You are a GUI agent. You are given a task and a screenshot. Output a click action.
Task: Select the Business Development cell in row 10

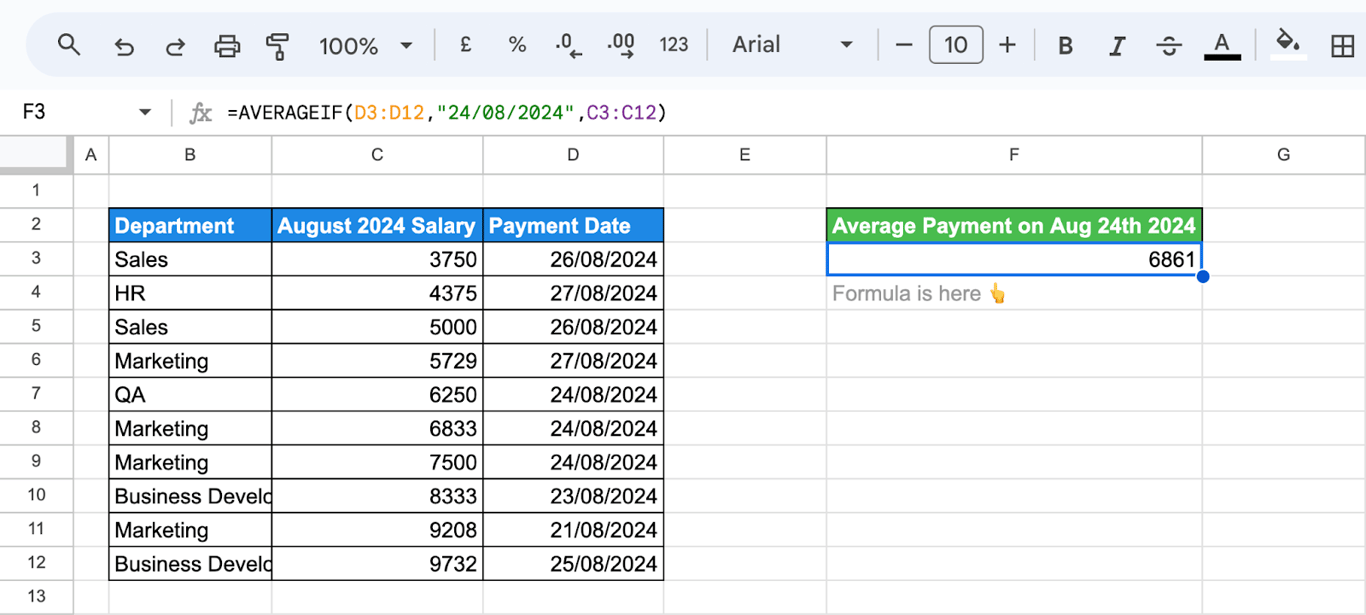tap(190, 496)
